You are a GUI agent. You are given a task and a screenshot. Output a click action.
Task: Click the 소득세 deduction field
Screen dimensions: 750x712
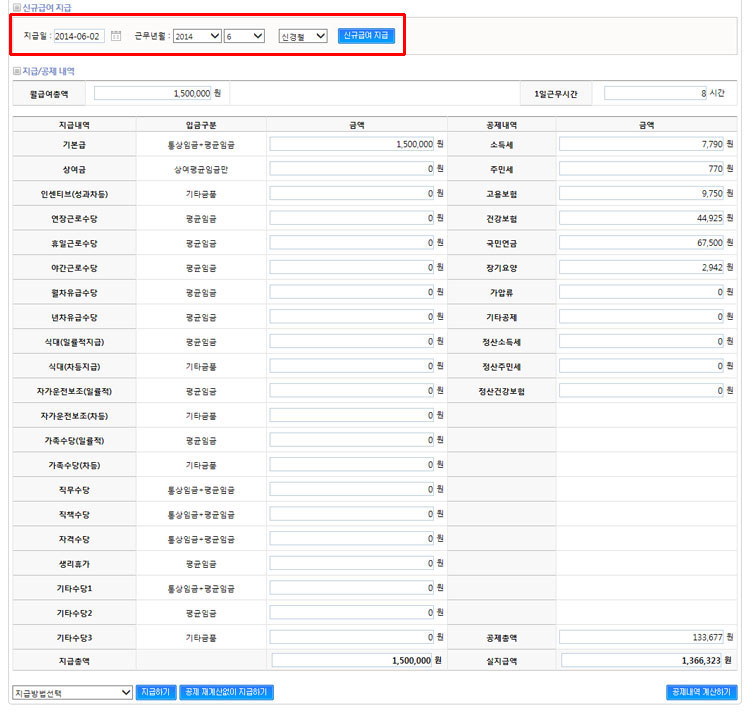[641, 144]
